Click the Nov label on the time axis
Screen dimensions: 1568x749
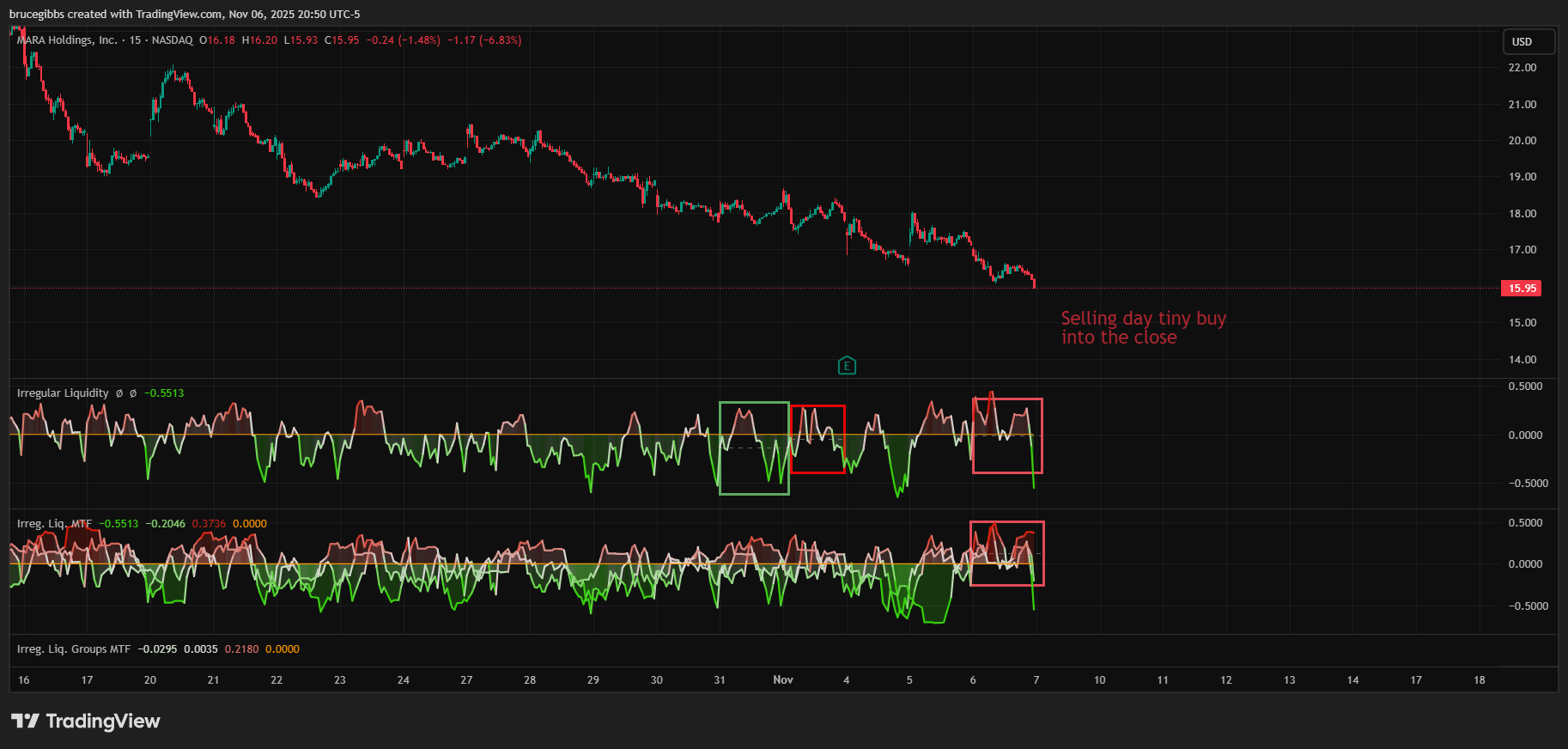coord(783,680)
